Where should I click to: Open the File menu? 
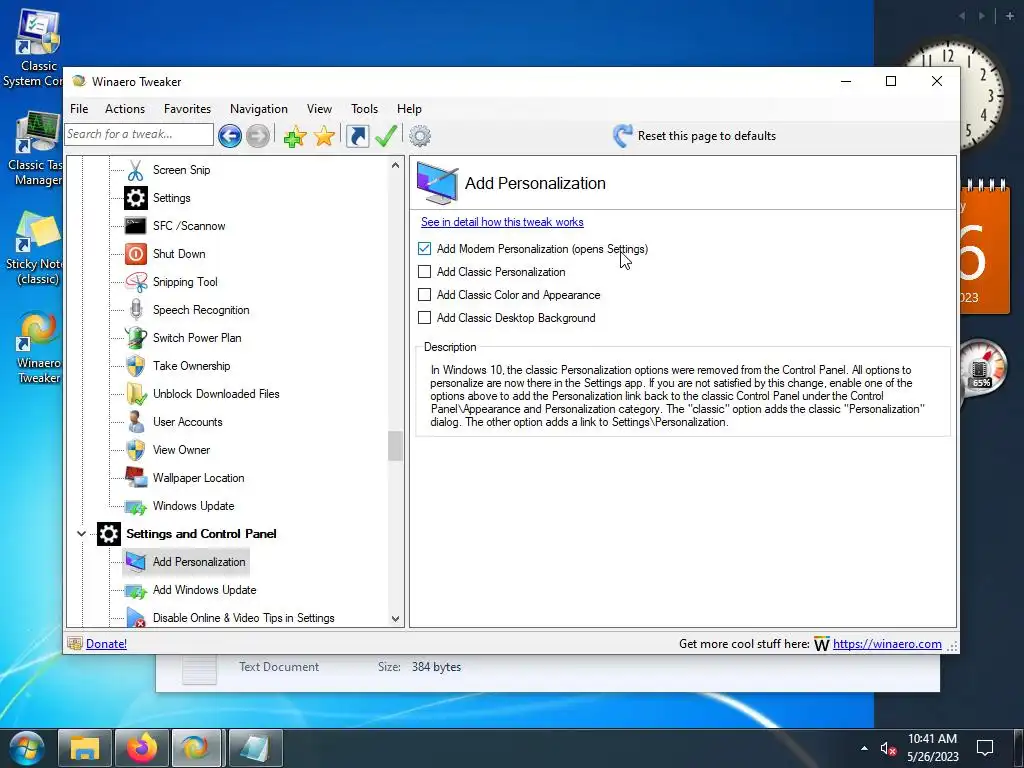coord(79,109)
